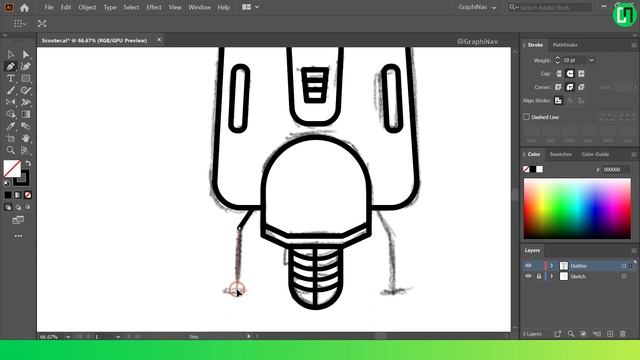Switch to the Pathfinder tab
The width and height of the screenshot is (640, 360).
click(x=565, y=45)
